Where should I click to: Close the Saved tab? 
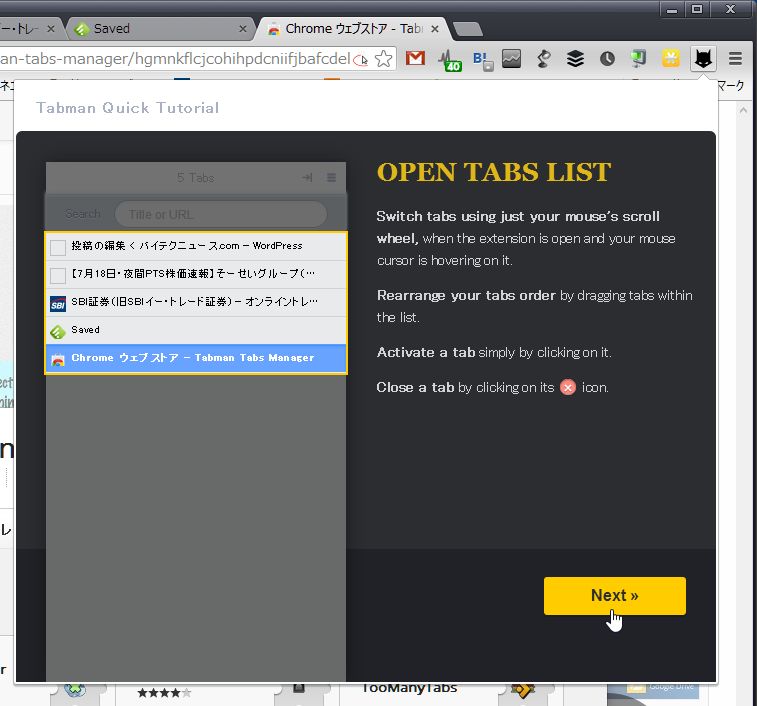coord(243,29)
